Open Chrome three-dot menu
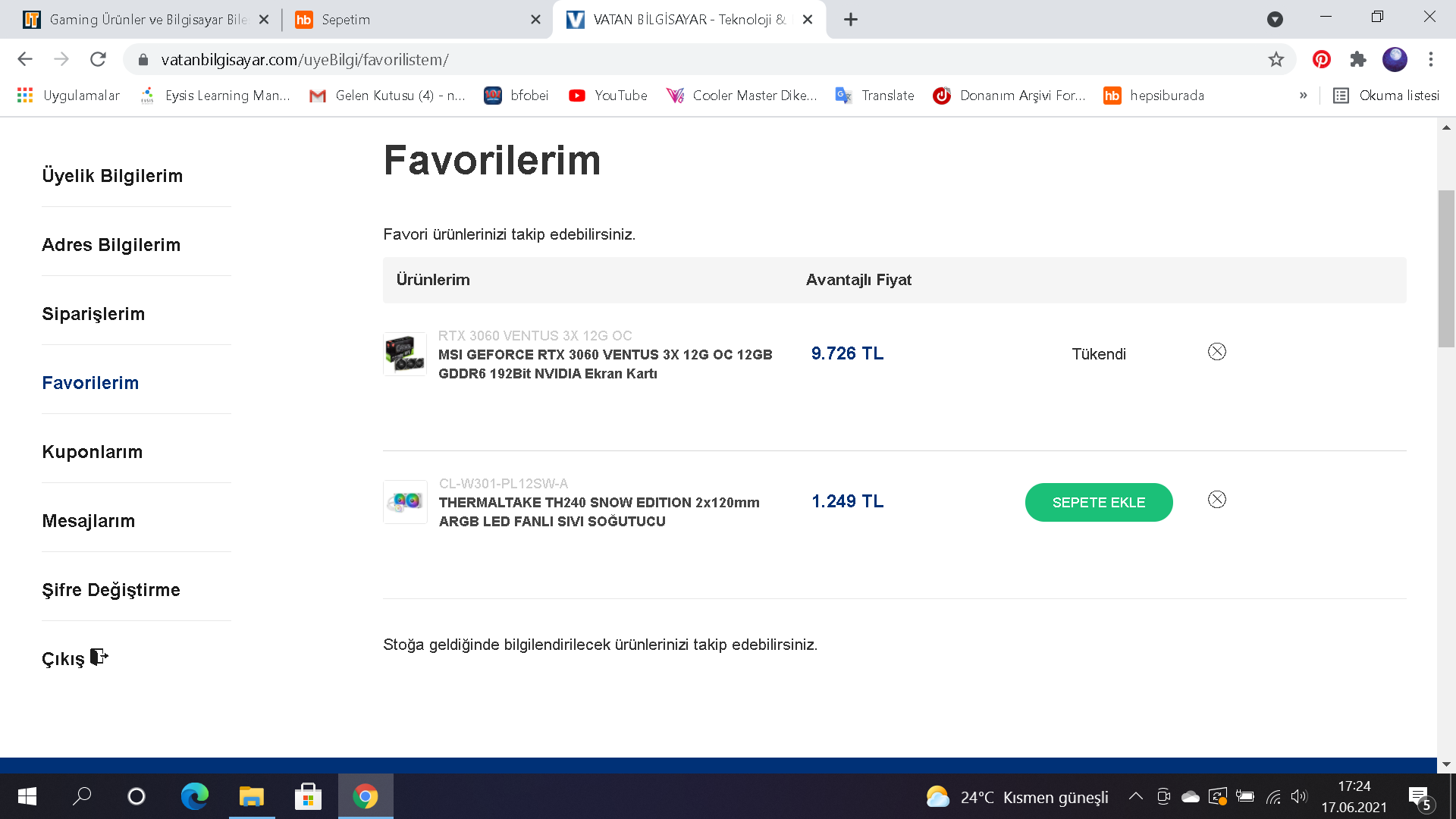The width and height of the screenshot is (1456, 819). pos(1431,59)
